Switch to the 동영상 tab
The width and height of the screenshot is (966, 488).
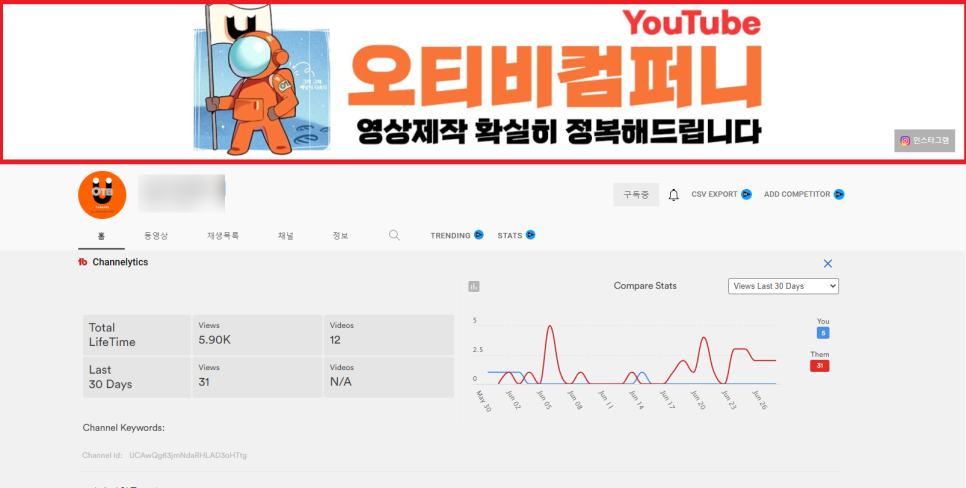156,235
